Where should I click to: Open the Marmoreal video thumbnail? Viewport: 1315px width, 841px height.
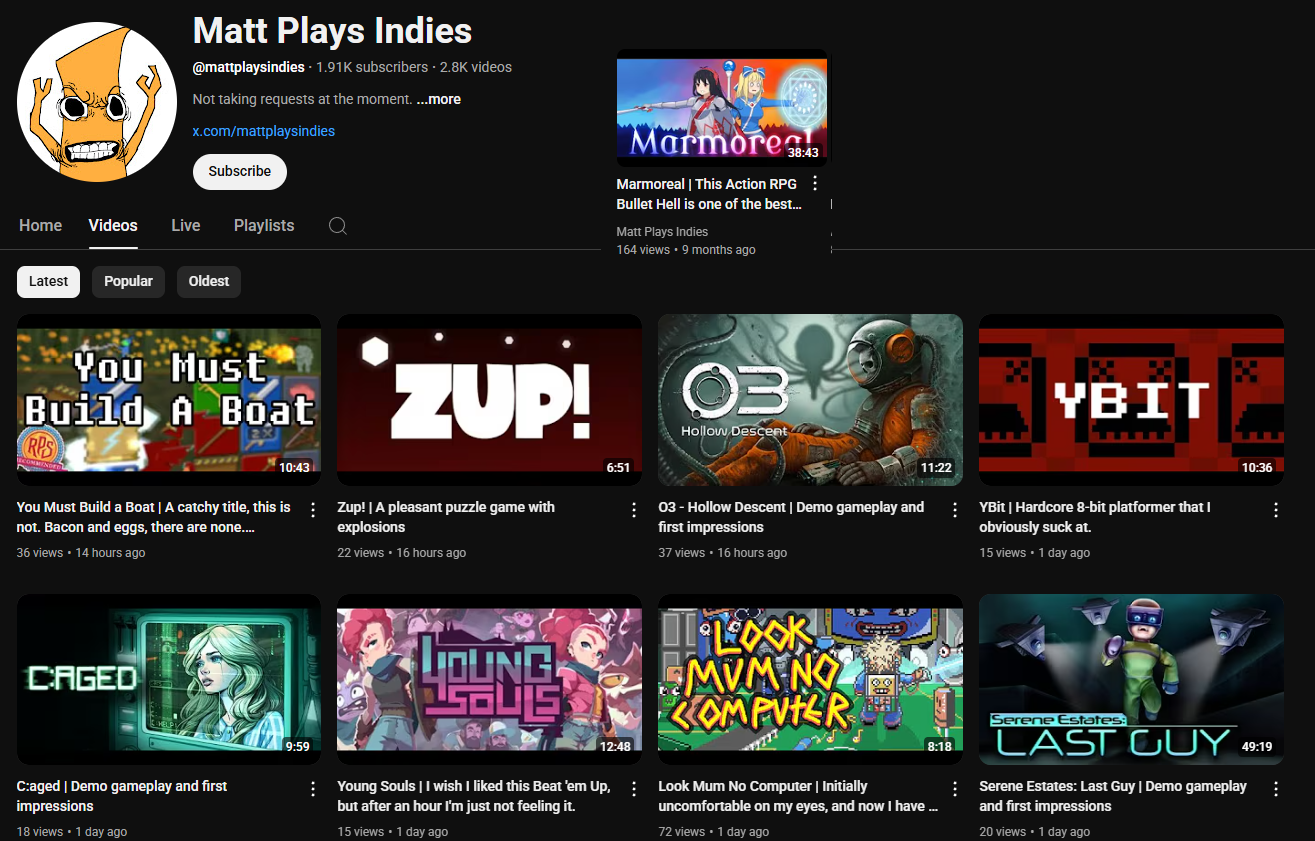722,107
